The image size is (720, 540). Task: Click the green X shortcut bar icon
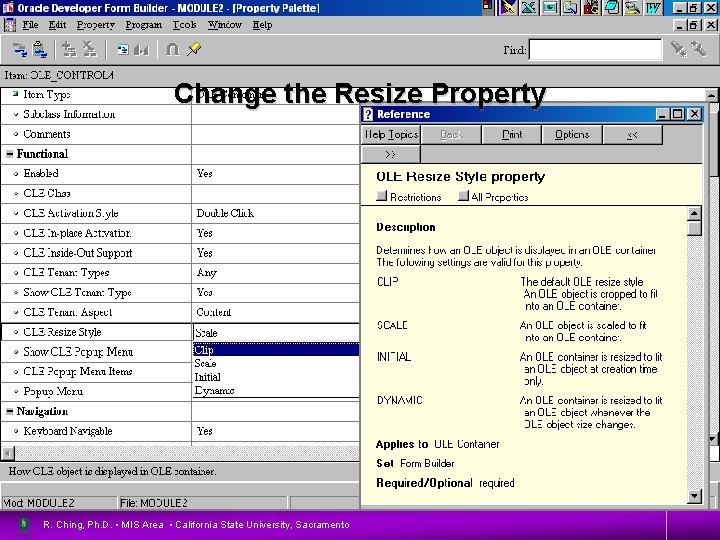(x=529, y=7)
